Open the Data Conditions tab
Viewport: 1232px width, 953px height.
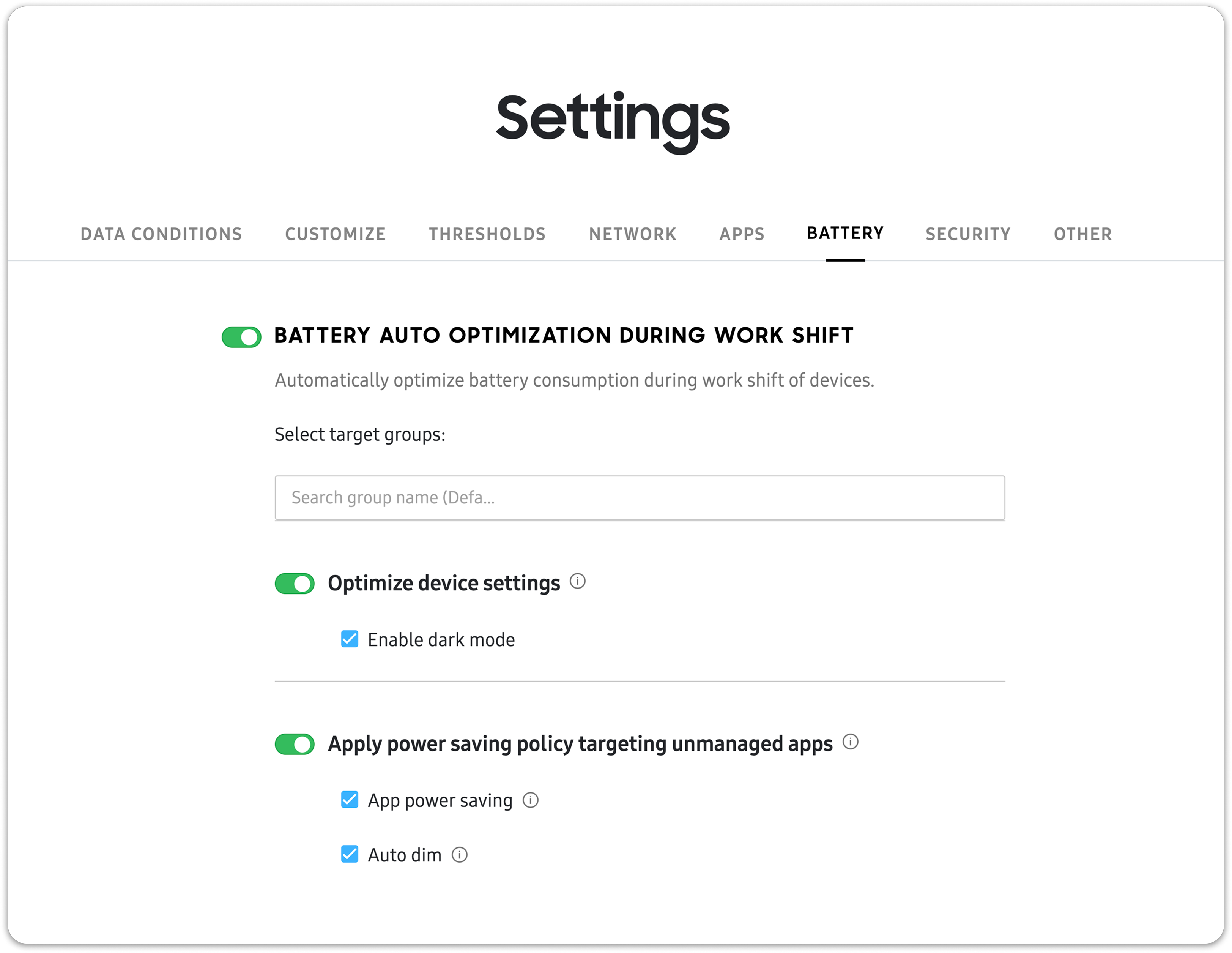[x=161, y=234]
